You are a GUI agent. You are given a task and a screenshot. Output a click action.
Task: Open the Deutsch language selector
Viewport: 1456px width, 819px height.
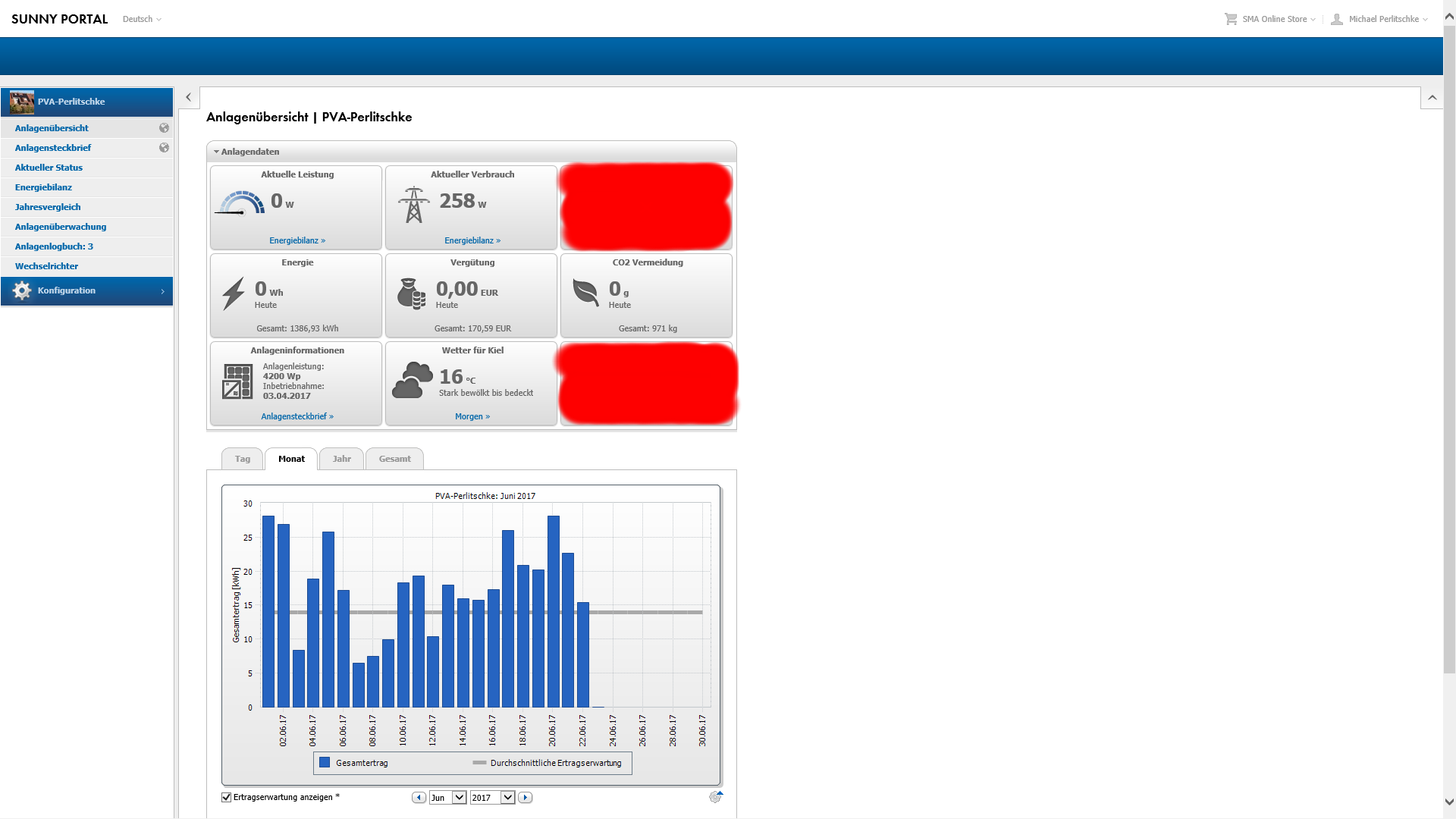[142, 19]
